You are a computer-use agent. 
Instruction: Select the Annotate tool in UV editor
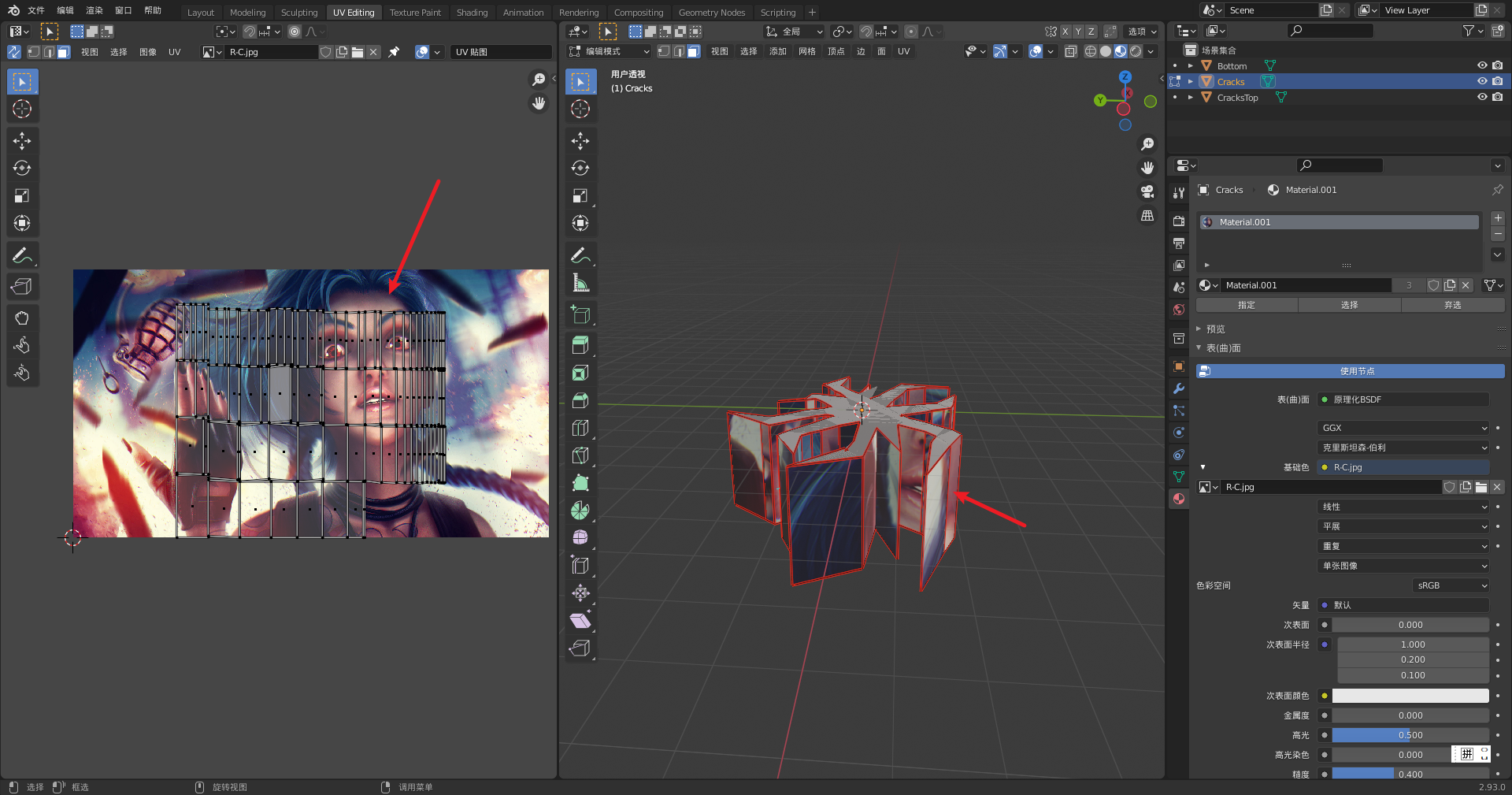(x=22, y=255)
